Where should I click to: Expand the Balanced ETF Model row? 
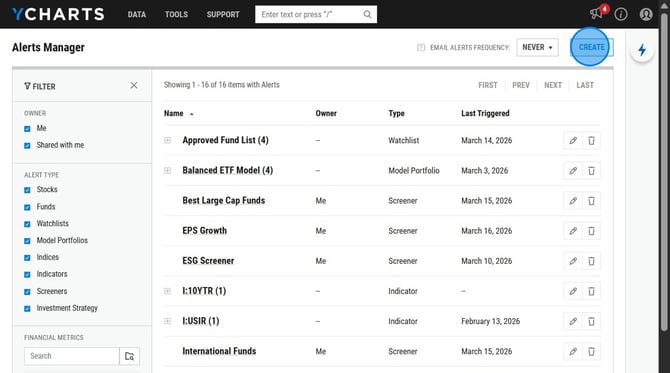tap(168, 170)
